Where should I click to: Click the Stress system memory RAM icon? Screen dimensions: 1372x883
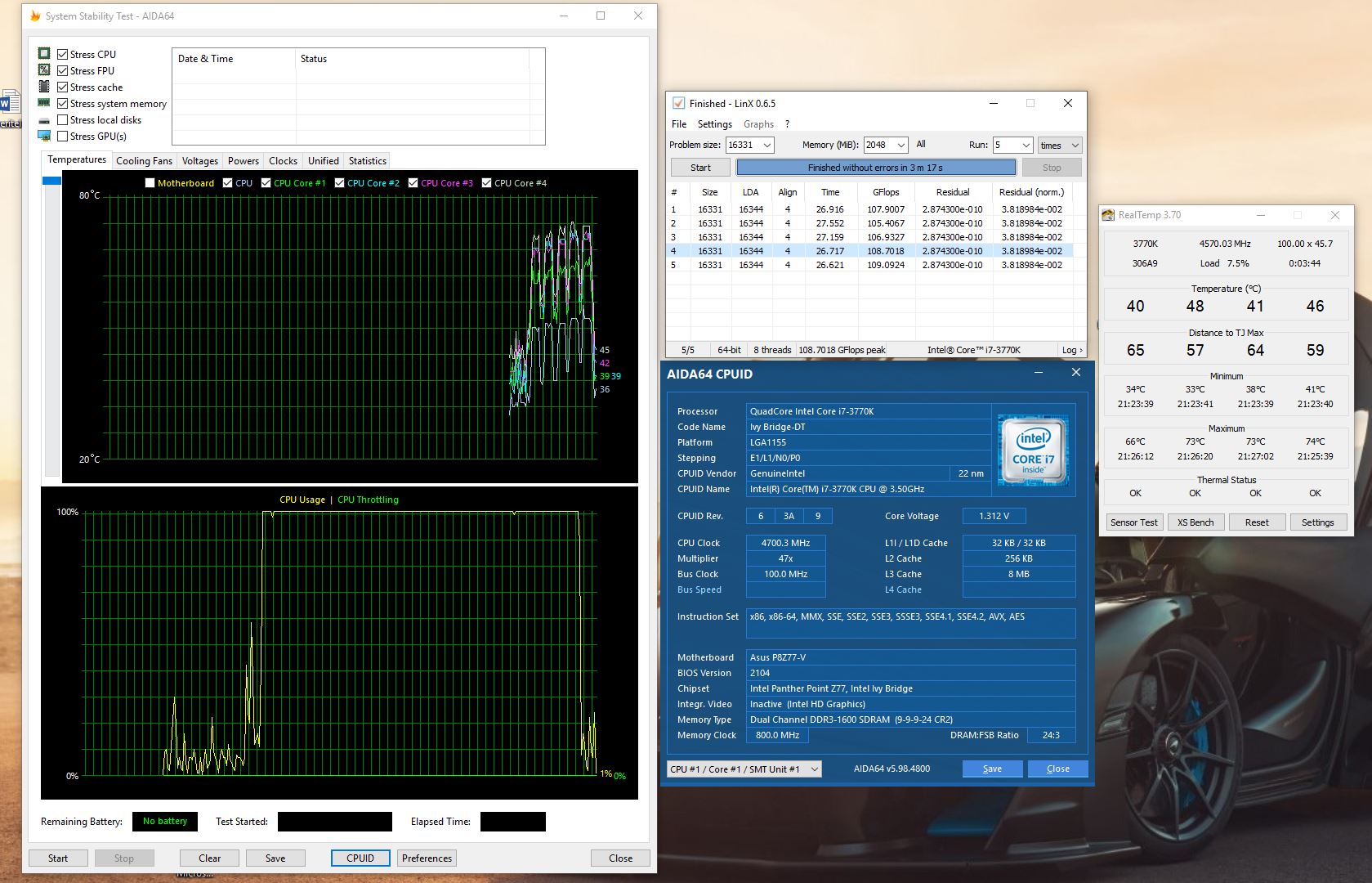[x=44, y=103]
